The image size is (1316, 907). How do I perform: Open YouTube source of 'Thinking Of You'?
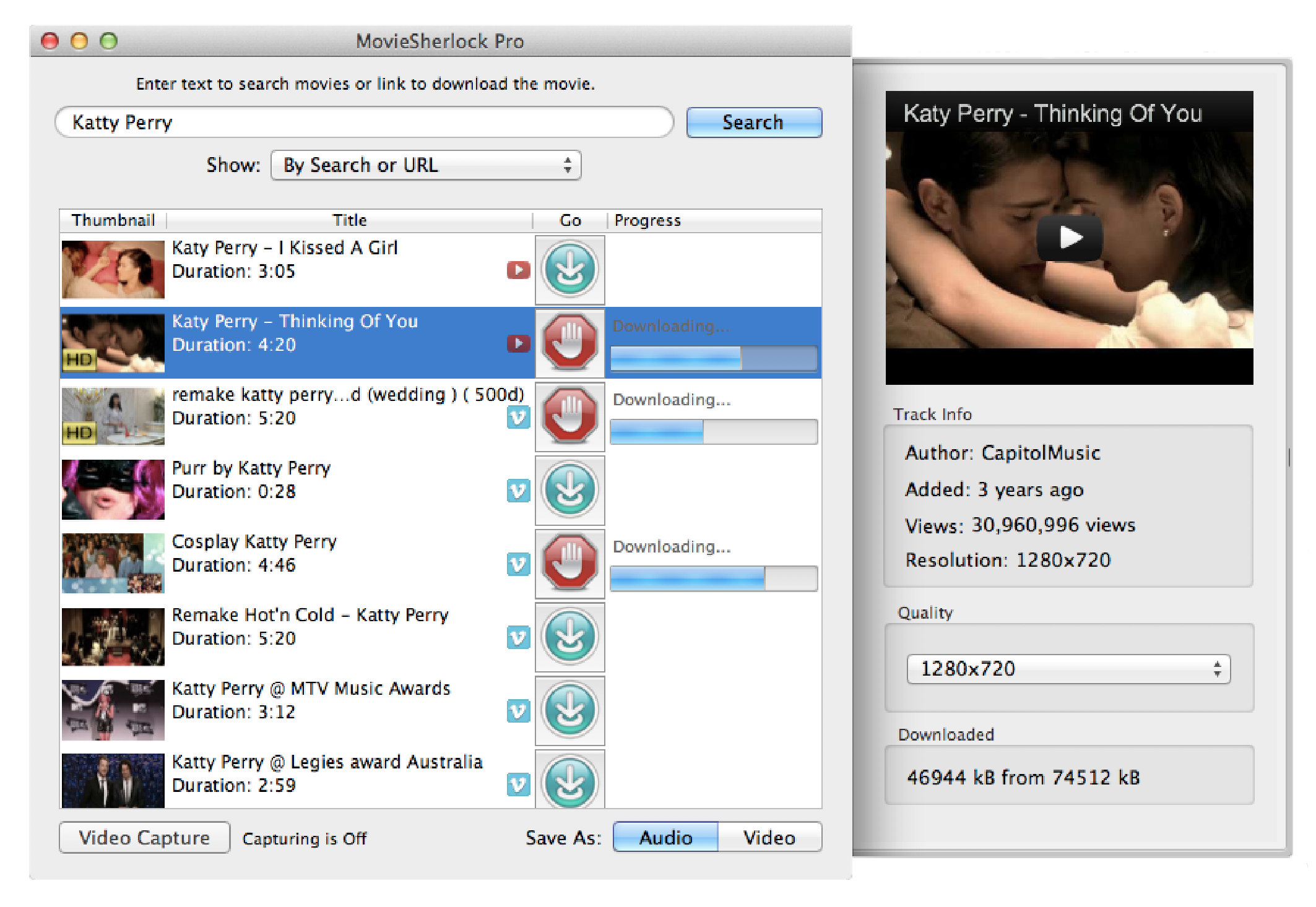coord(519,343)
